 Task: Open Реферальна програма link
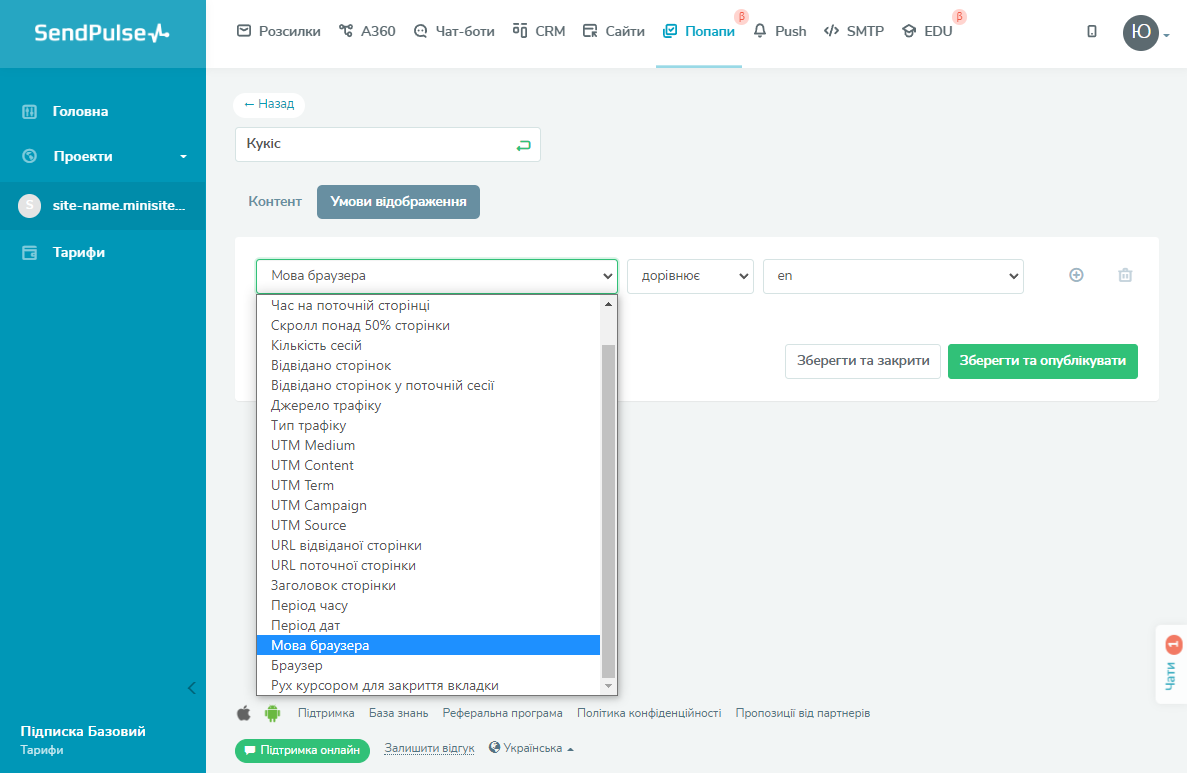coord(503,713)
